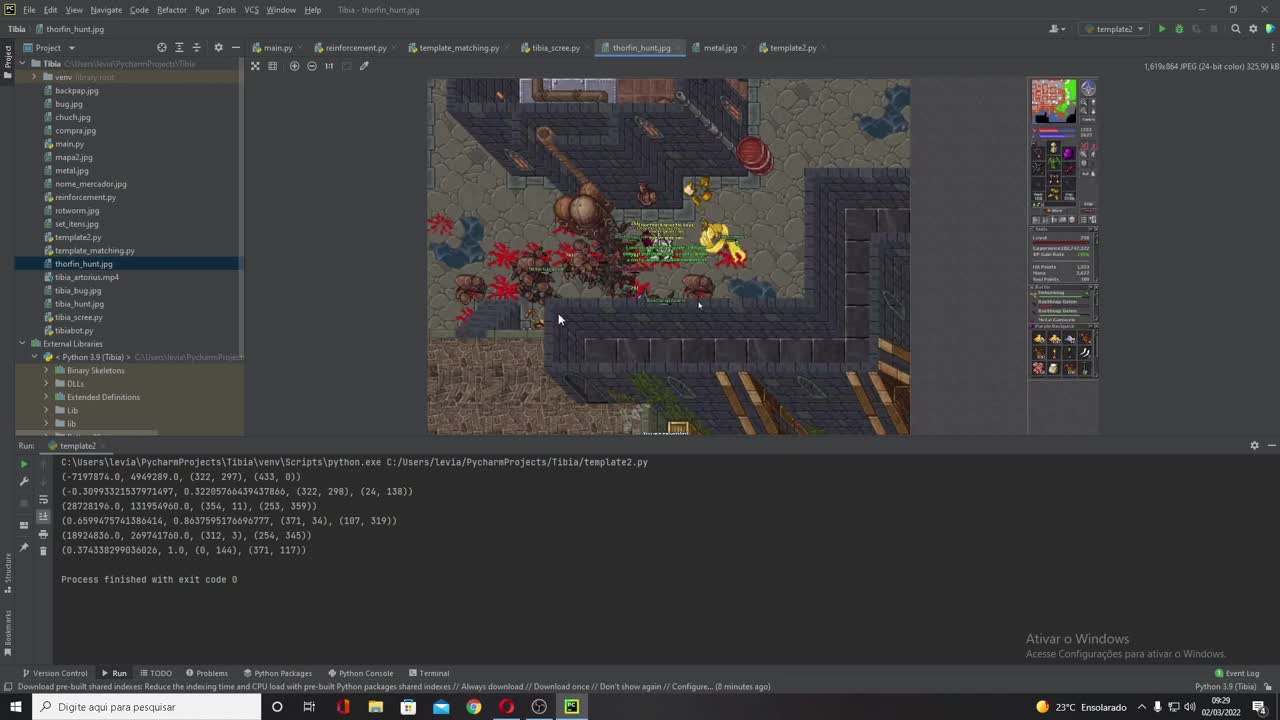1280x720 pixels.
Task: Open IDE settings gear in top toolbar
Action: (1253, 29)
